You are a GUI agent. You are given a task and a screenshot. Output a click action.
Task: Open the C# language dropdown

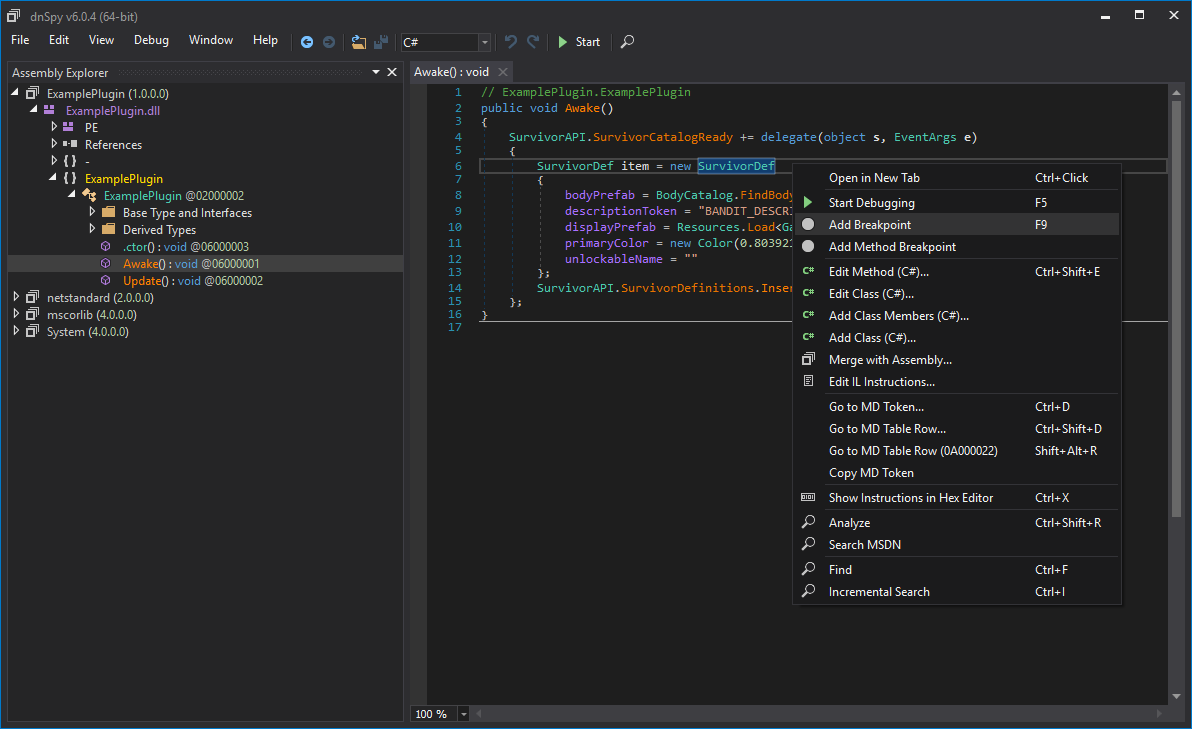(484, 42)
